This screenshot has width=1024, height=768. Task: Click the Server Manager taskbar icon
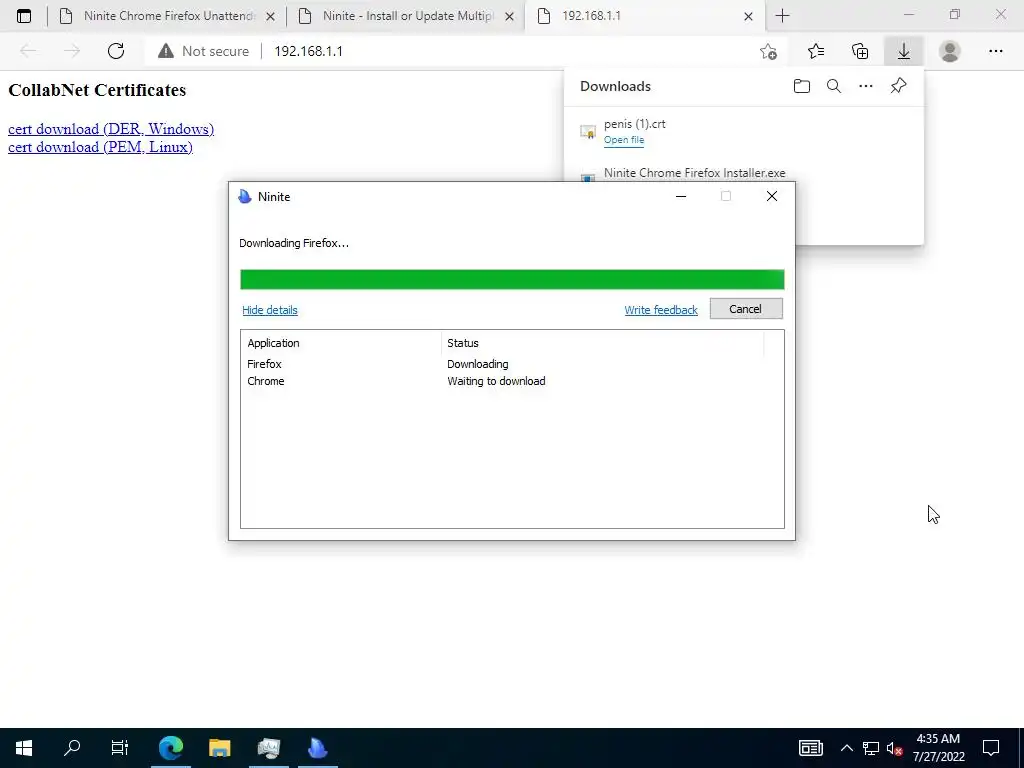[269, 748]
